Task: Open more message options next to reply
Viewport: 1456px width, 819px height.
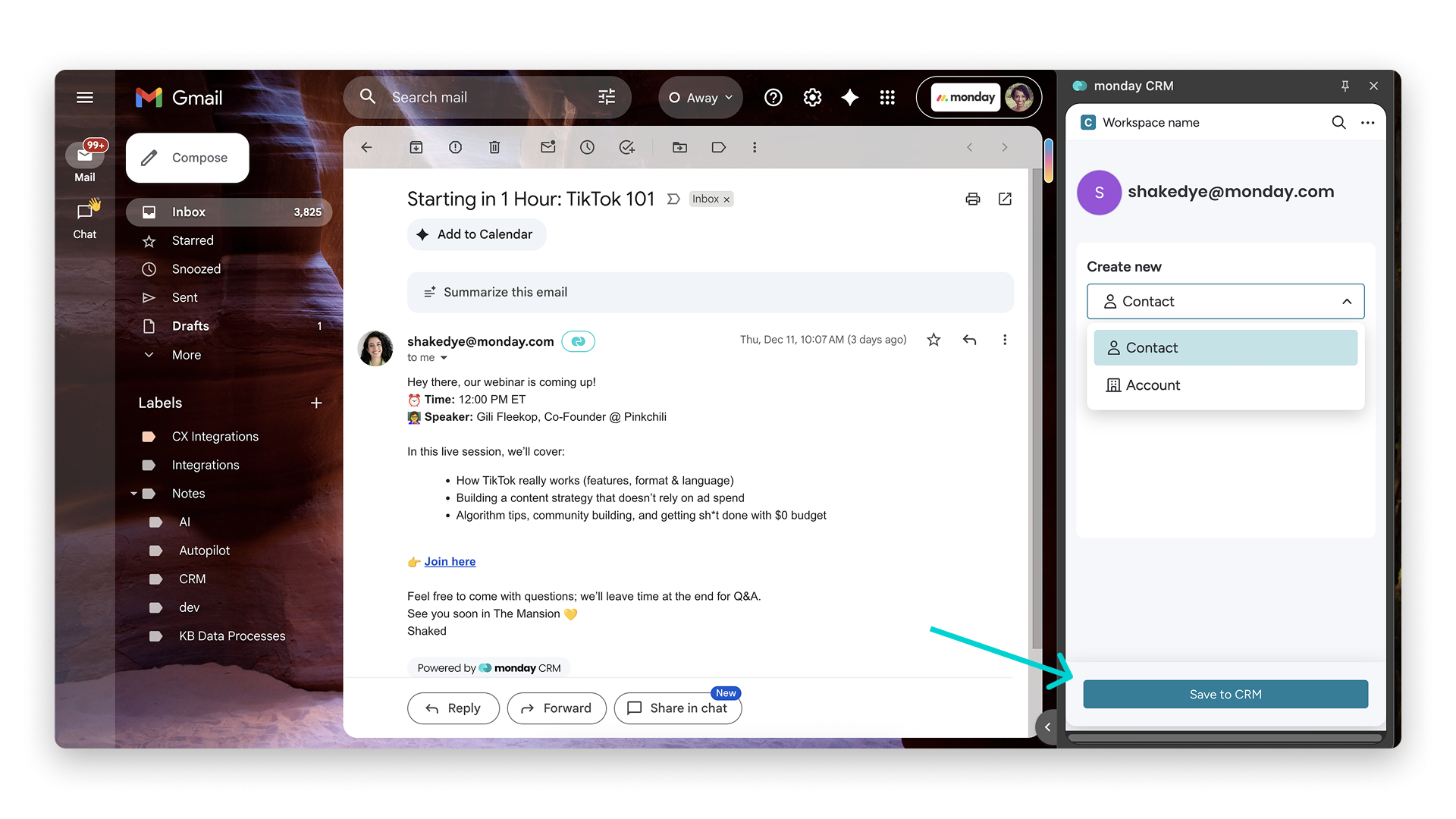Action: (1005, 340)
